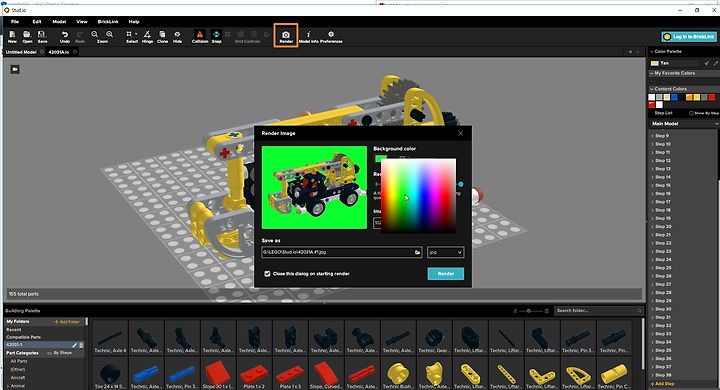Expand the Animal part category

pos(8,386)
